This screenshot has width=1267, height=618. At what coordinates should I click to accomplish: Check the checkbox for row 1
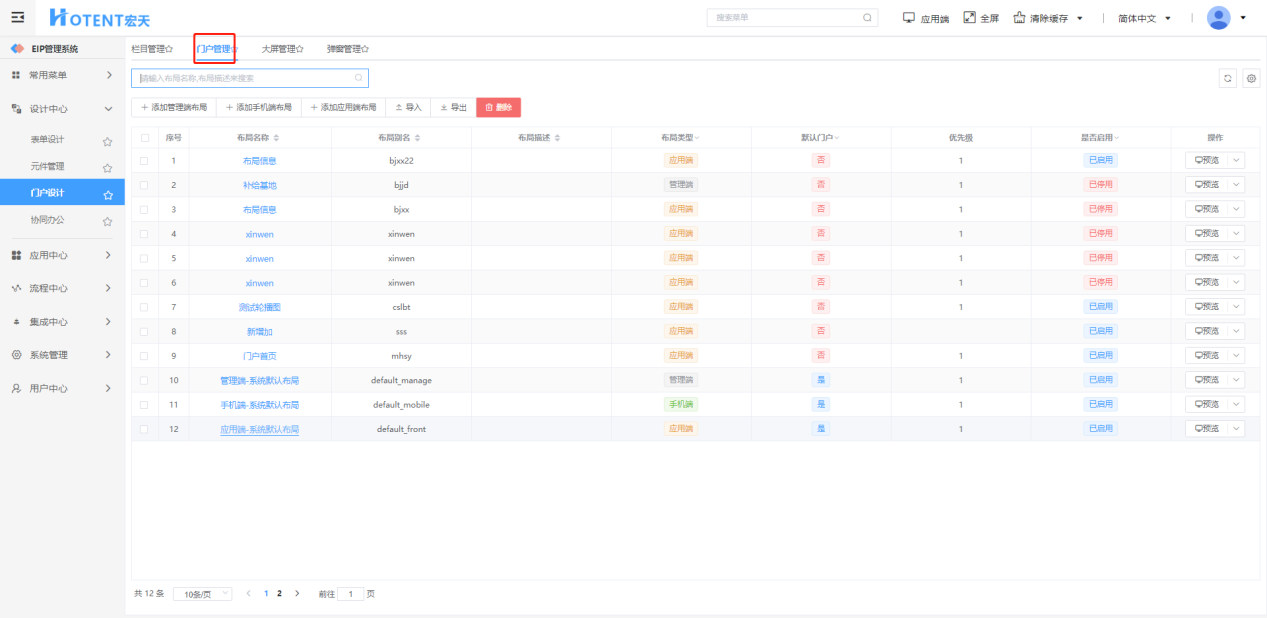(x=145, y=161)
